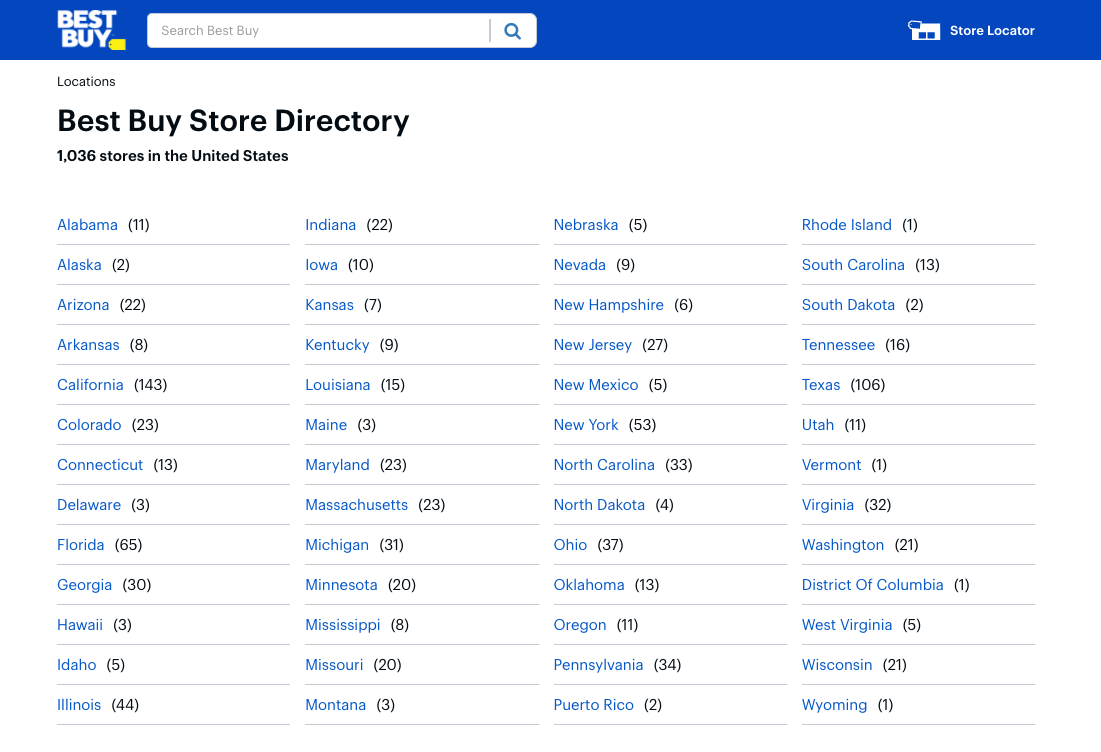Select Vermont from the directory

831,464
